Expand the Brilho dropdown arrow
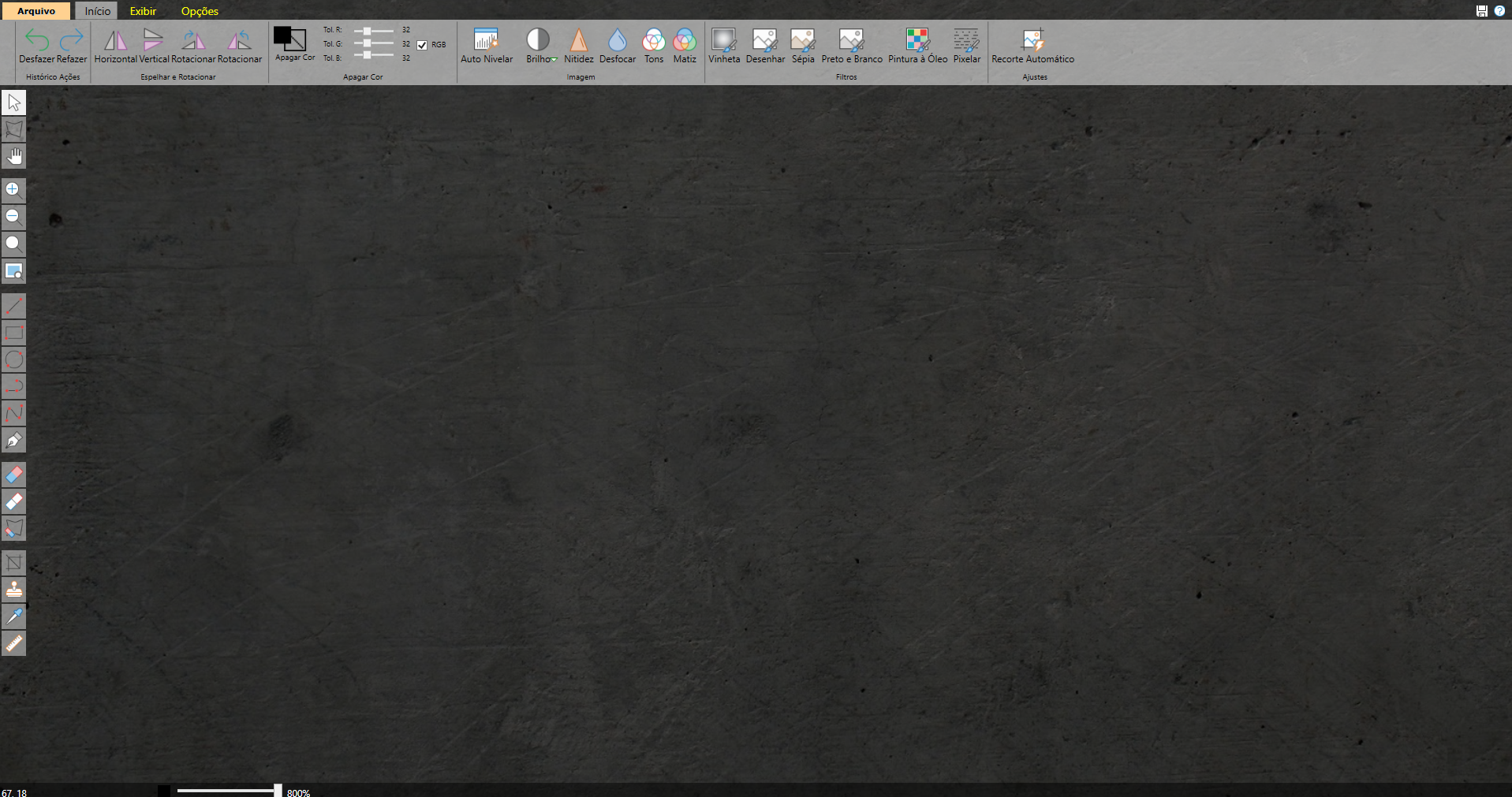This screenshot has height=797, width=1512. [x=554, y=60]
